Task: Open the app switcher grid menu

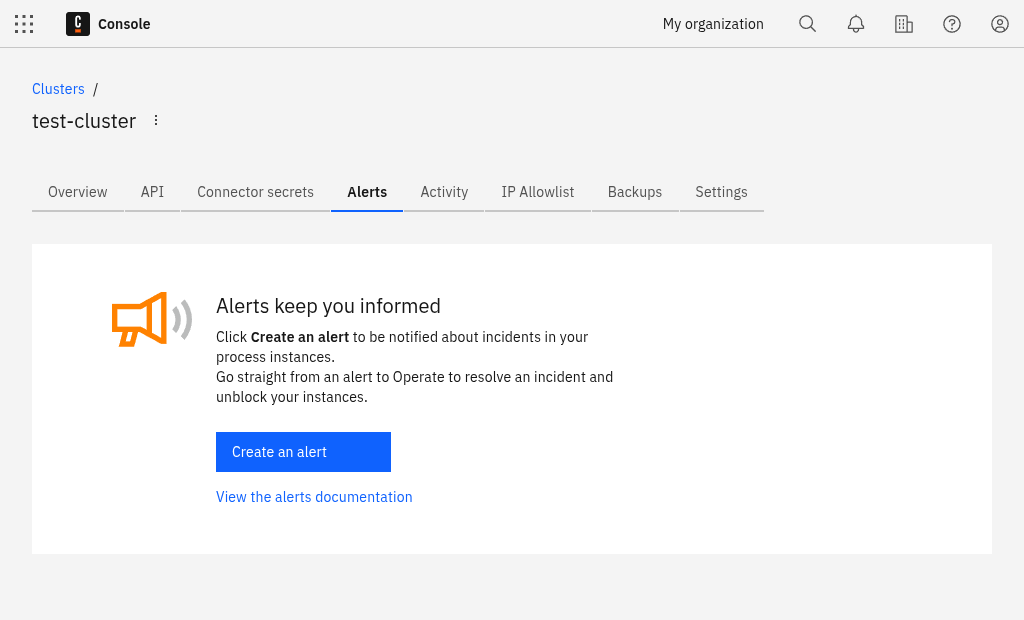Action: pyautogui.click(x=24, y=24)
